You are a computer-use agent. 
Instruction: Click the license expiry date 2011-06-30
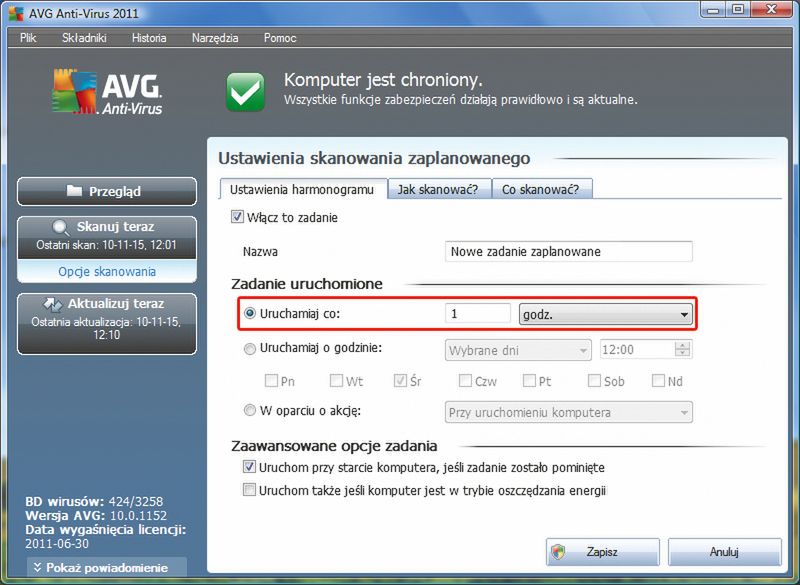(57, 544)
